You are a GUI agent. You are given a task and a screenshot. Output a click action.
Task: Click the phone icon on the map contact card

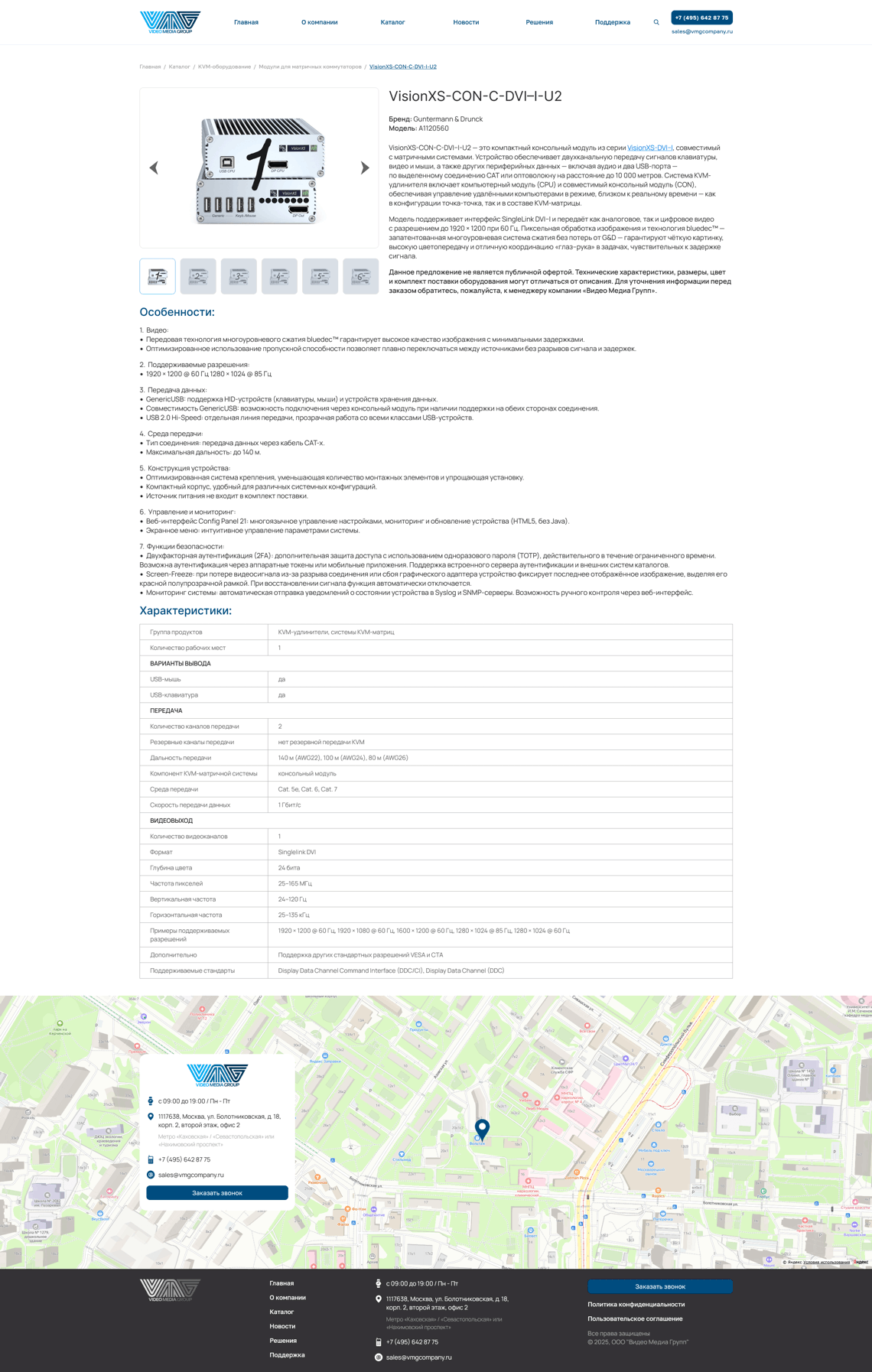click(151, 1159)
